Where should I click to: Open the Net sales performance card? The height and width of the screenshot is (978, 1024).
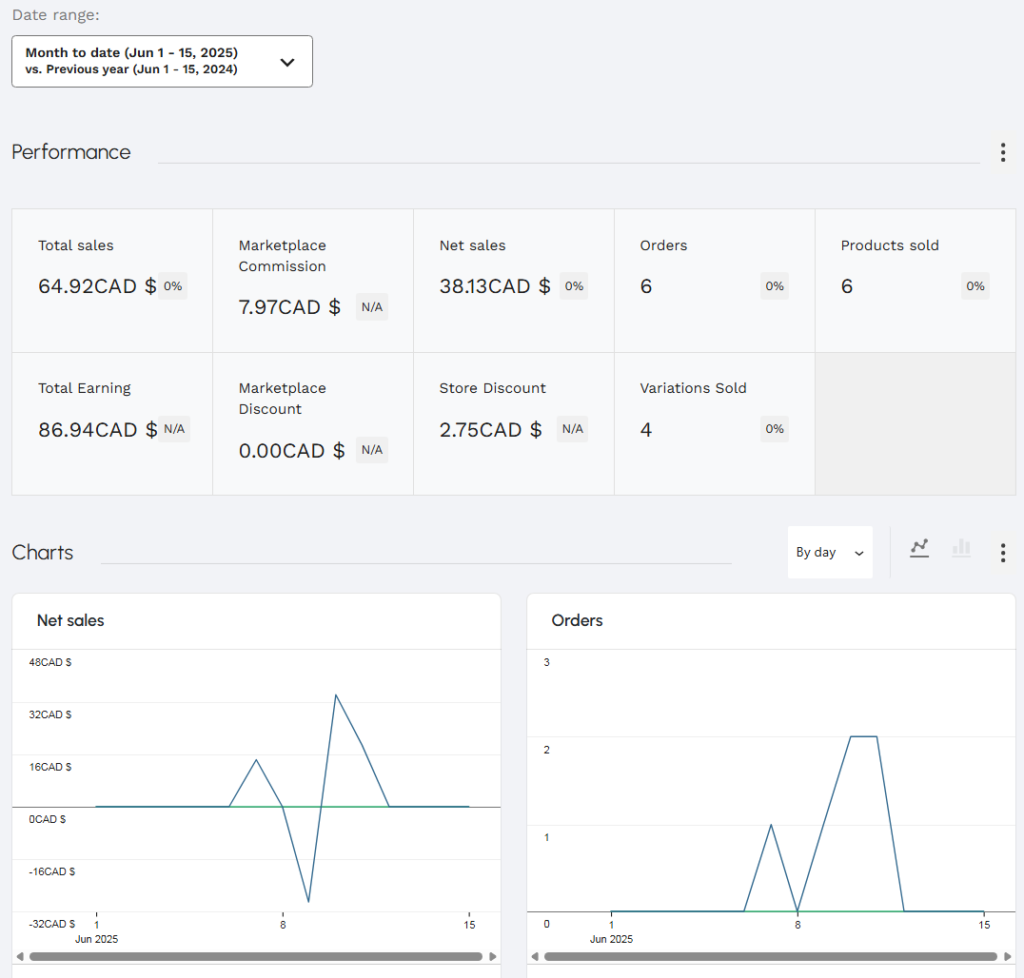point(513,280)
